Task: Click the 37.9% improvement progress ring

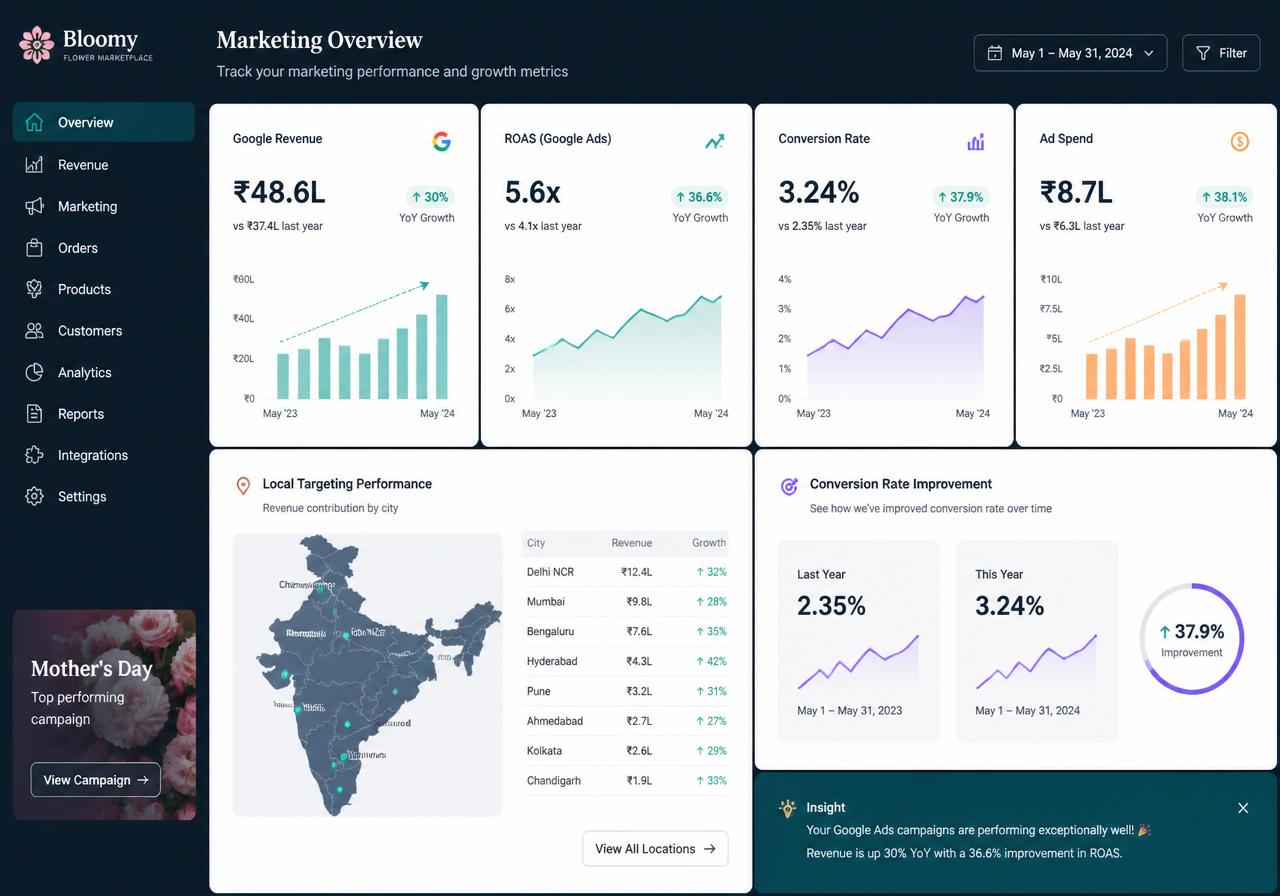Action: [x=1191, y=638]
